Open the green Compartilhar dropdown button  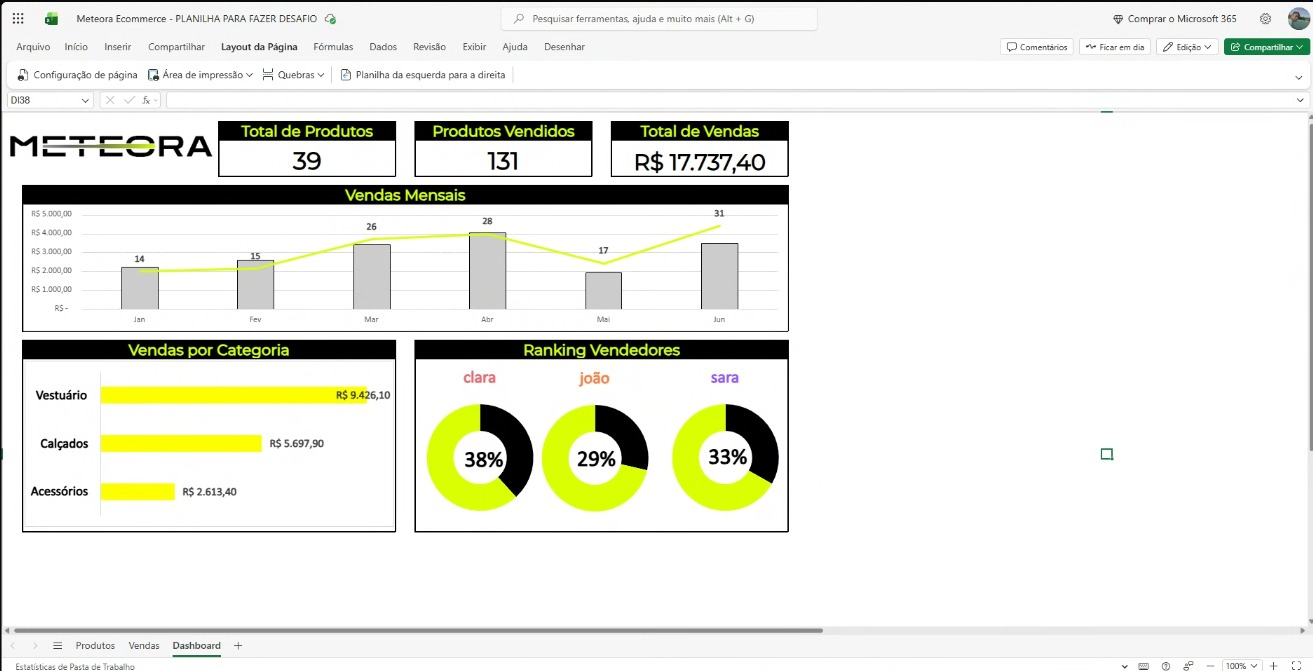point(1266,47)
